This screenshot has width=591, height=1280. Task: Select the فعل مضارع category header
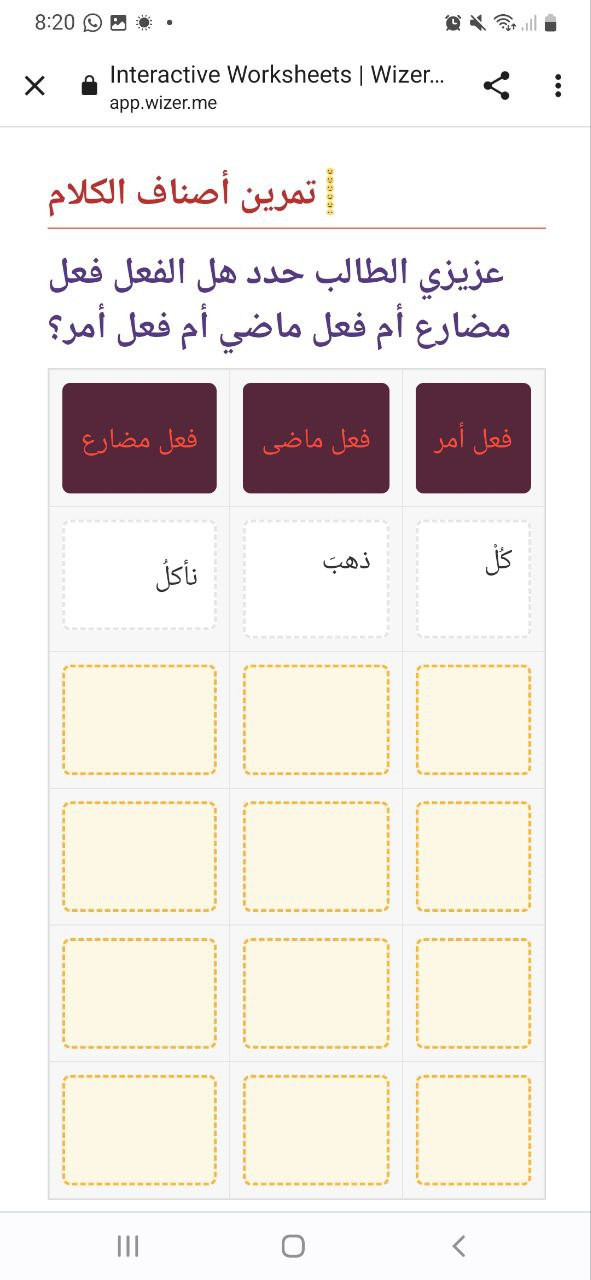[x=139, y=438]
